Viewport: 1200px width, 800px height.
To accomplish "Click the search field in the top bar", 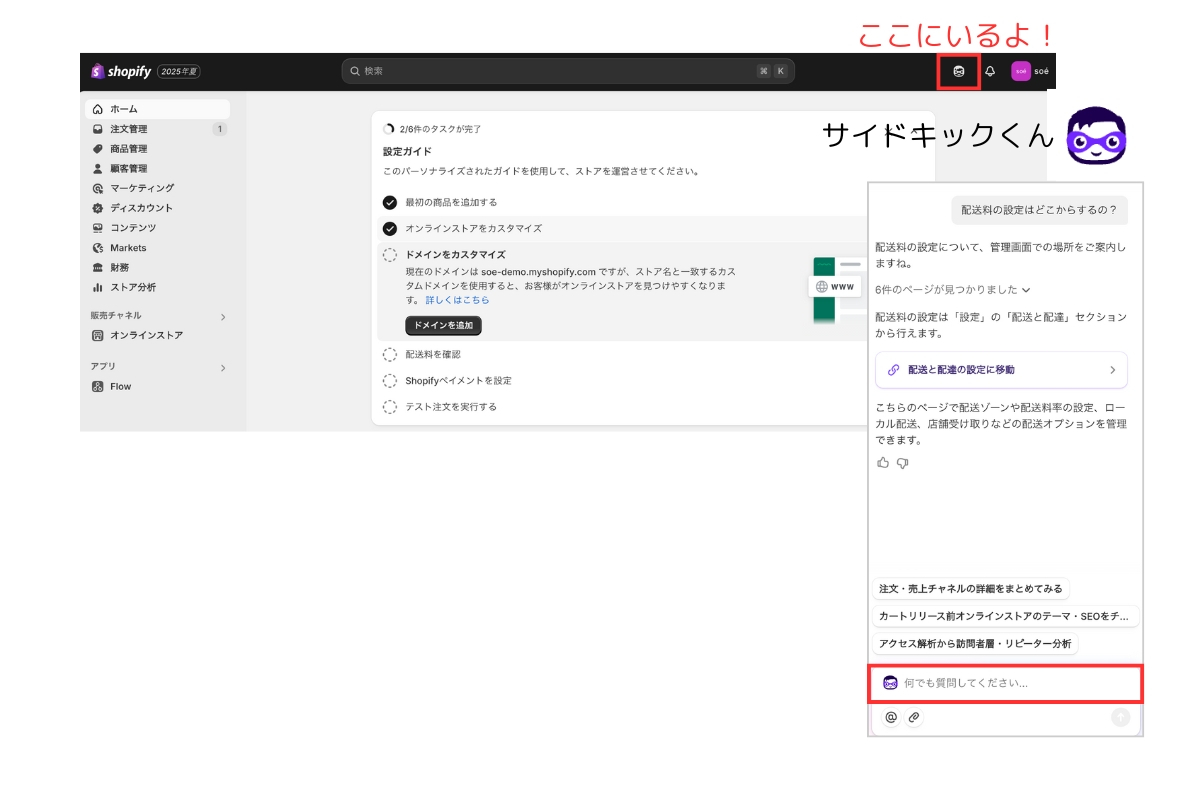I will (x=567, y=71).
